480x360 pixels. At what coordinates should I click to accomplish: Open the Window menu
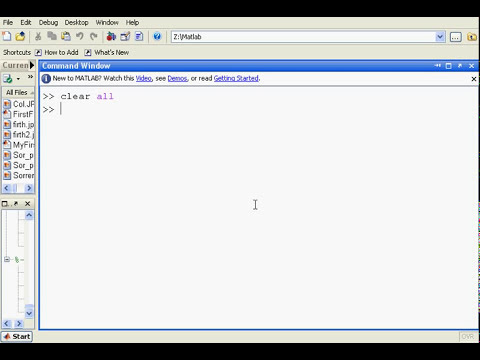[x=107, y=22]
